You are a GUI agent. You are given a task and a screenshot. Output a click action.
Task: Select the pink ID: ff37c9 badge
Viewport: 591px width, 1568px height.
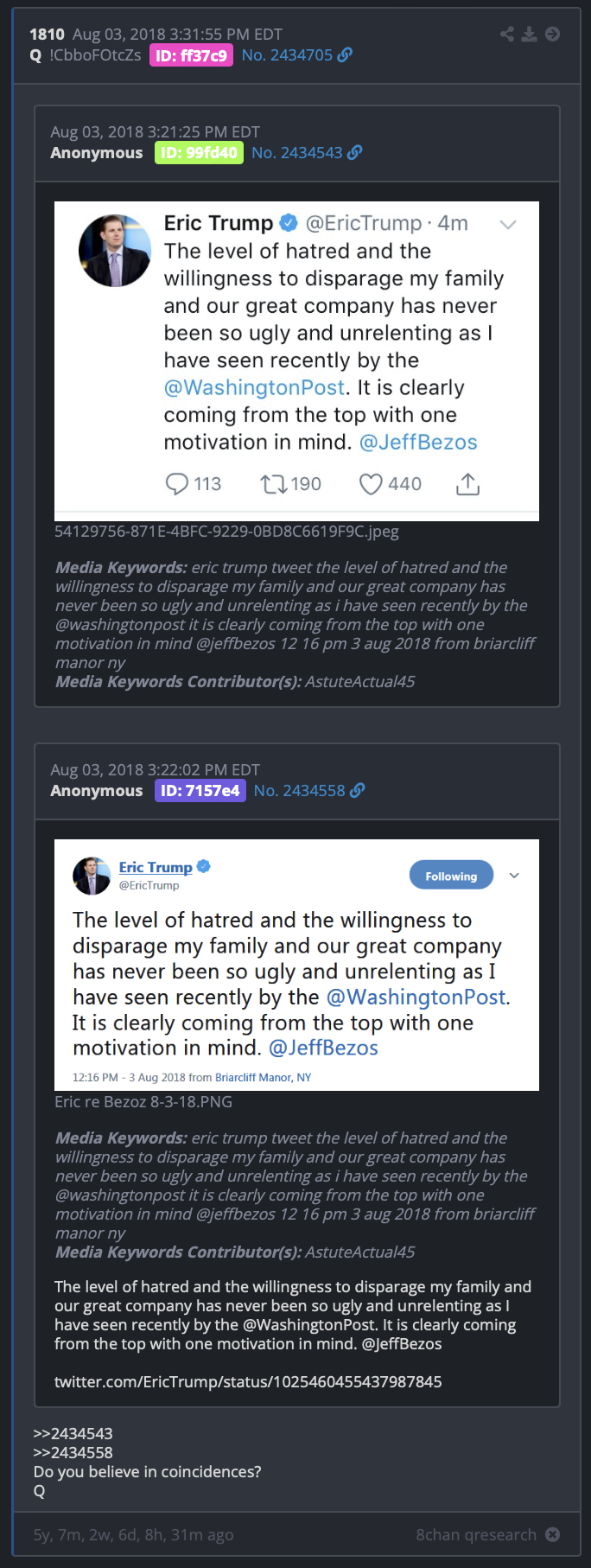pyautogui.click(x=192, y=55)
